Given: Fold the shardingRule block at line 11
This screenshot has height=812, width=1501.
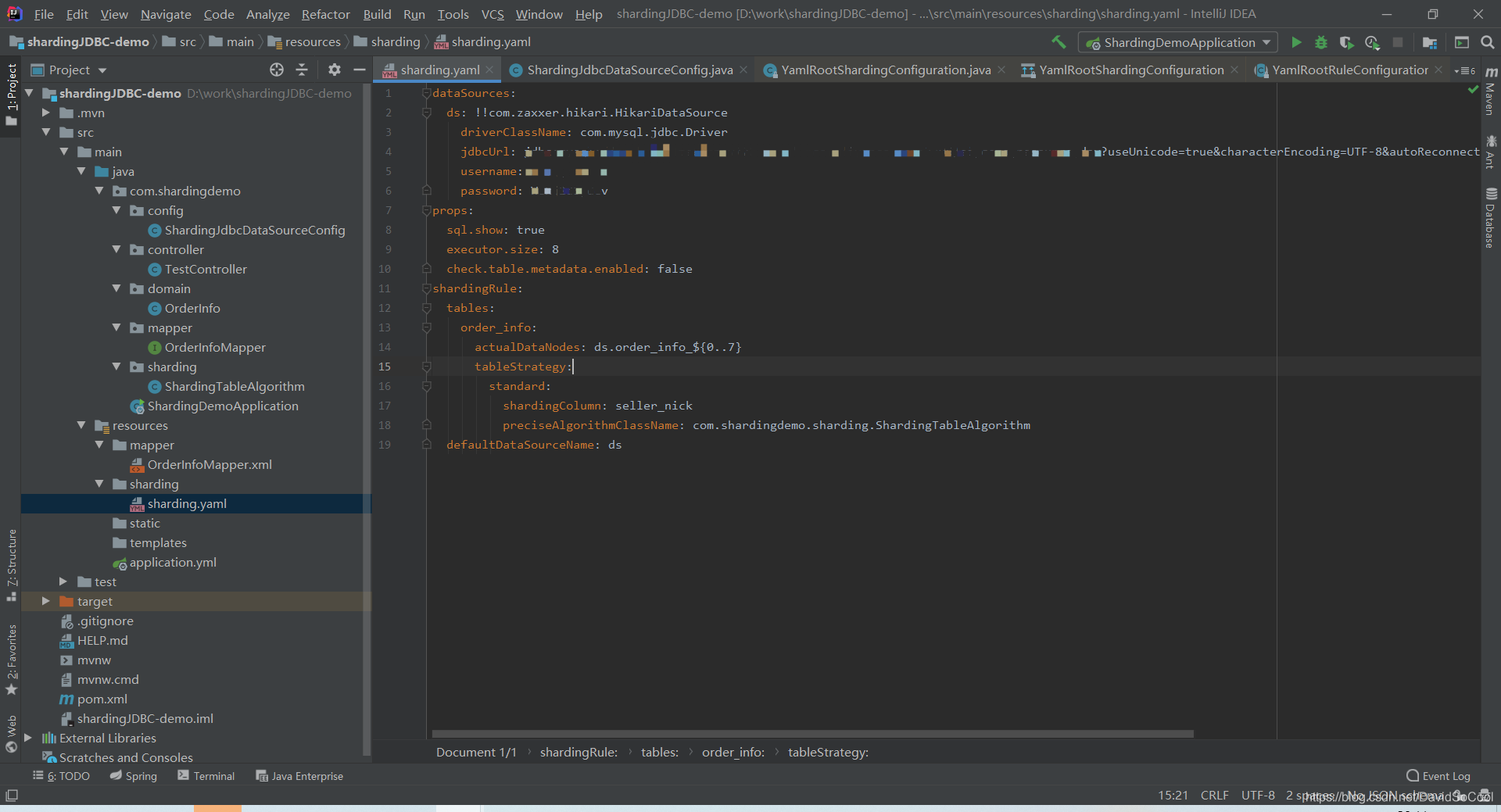Looking at the screenshot, I should (x=426, y=288).
